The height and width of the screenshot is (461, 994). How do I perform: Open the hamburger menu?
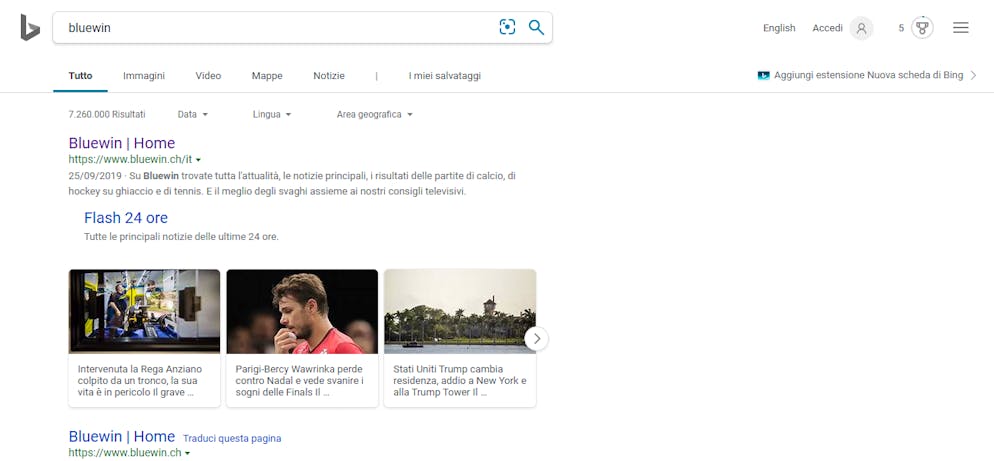click(x=961, y=28)
